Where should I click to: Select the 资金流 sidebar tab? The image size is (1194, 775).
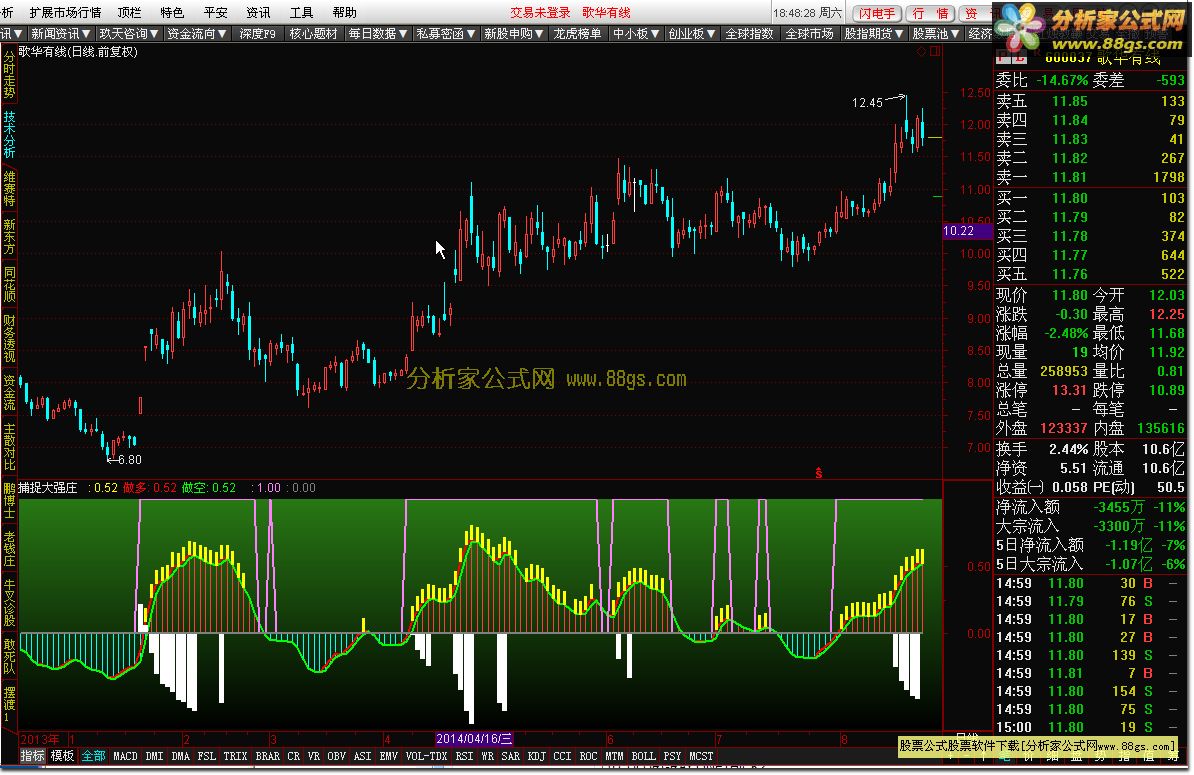pyautogui.click(x=9, y=392)
